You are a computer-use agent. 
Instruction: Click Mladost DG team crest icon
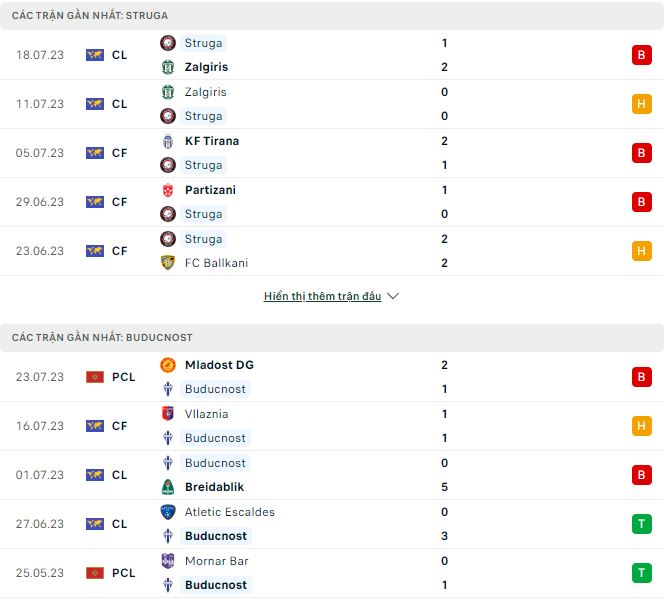click(168, 365)
